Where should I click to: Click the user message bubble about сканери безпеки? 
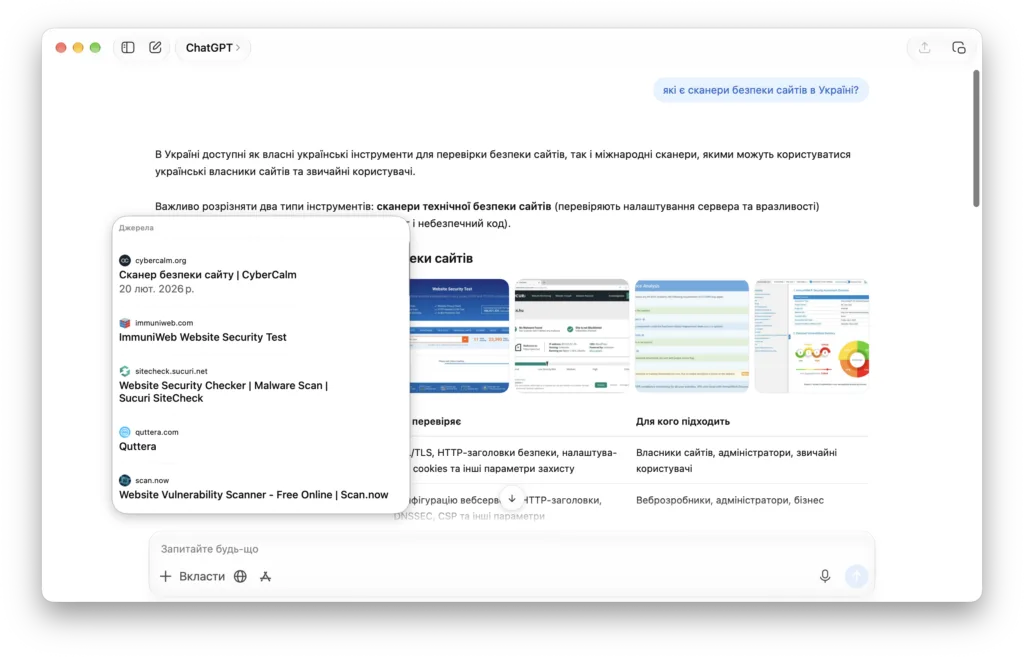761,90
